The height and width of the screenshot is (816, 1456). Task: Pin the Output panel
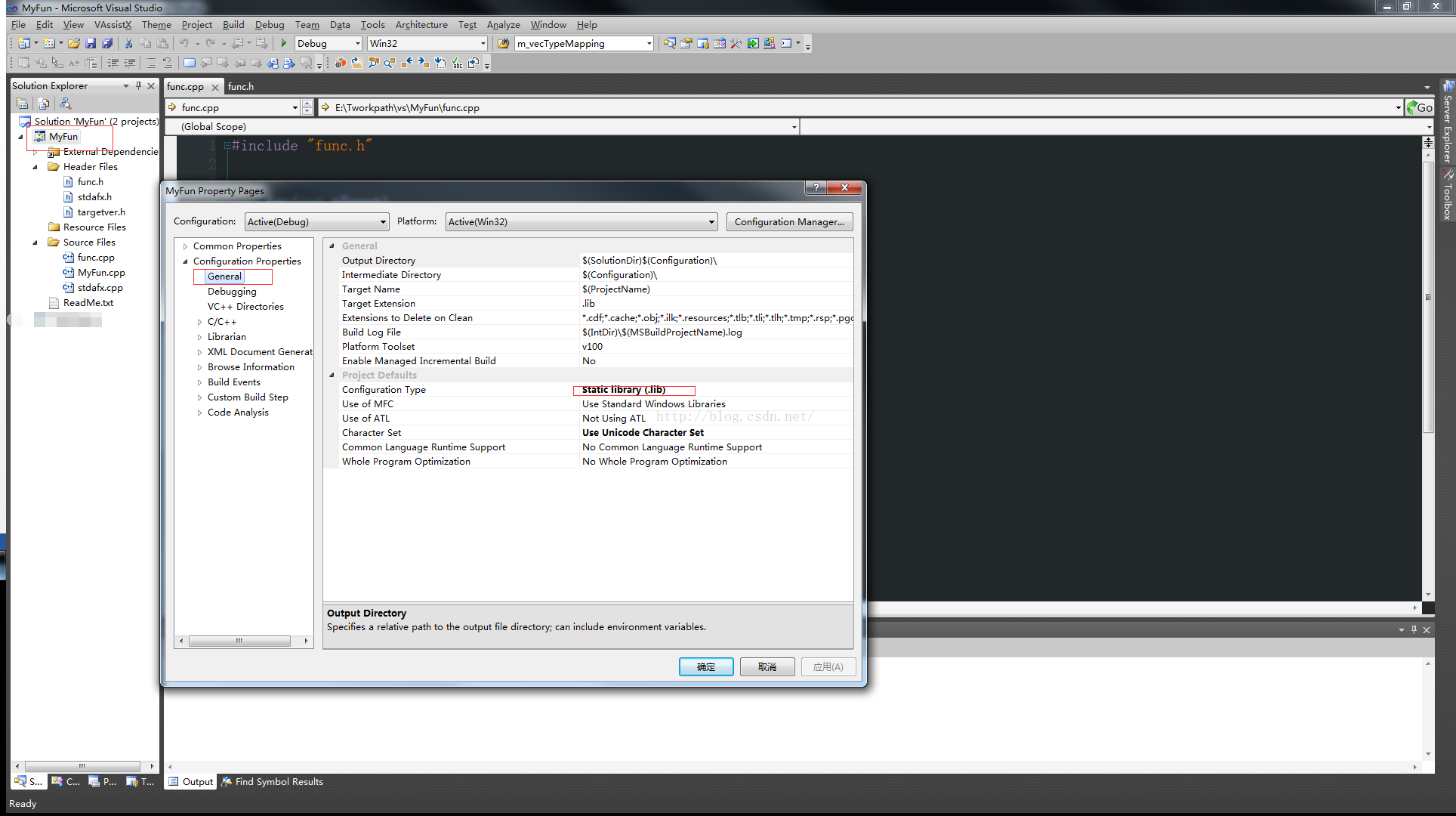pos(1414,629)
